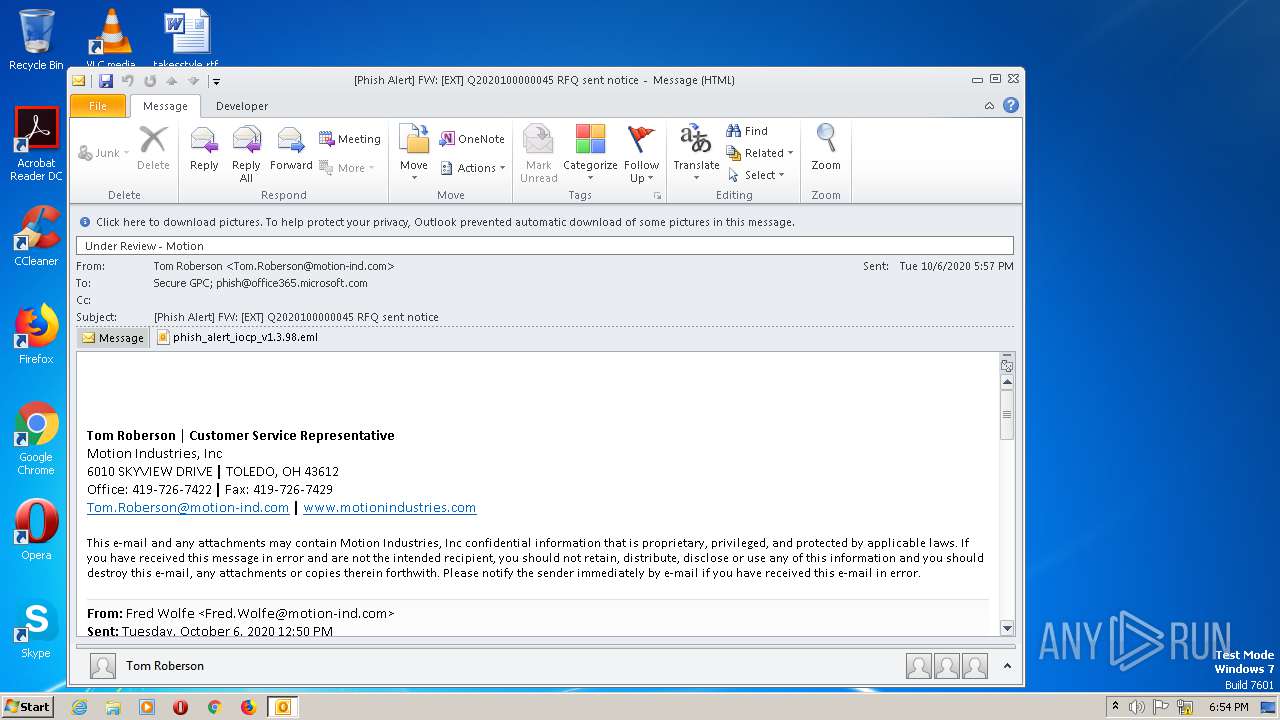Open Acrobat Reader DC desktop shortcut
This screenshot has height=720, width=1280.
tap(36, 145)
